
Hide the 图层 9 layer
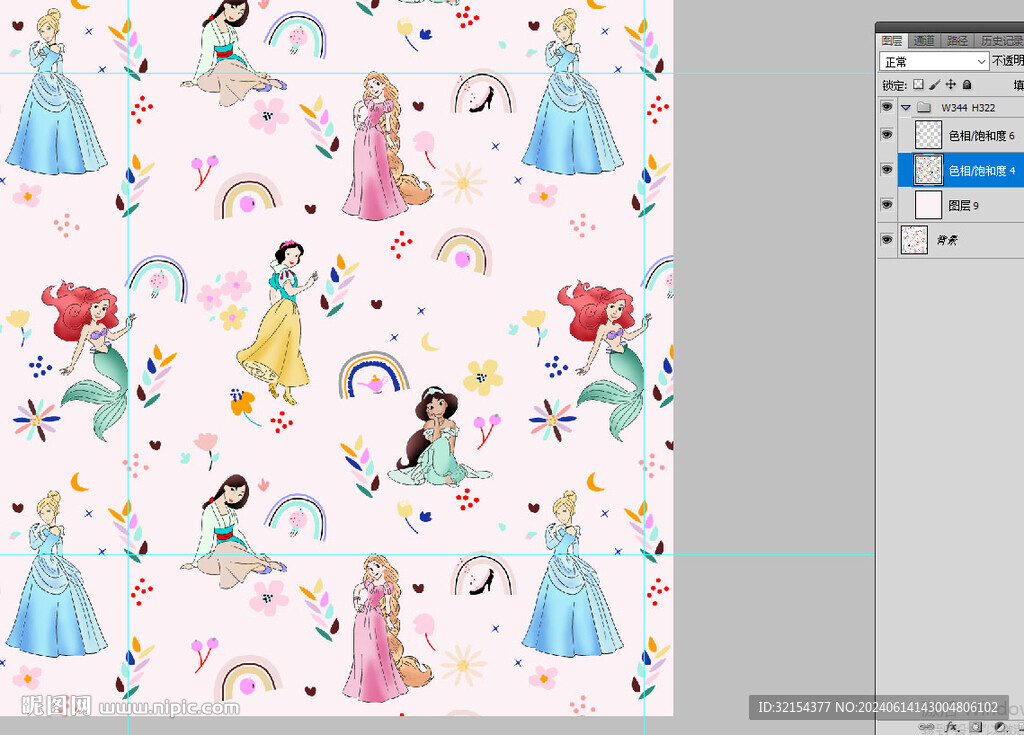(x=887, y=205)
